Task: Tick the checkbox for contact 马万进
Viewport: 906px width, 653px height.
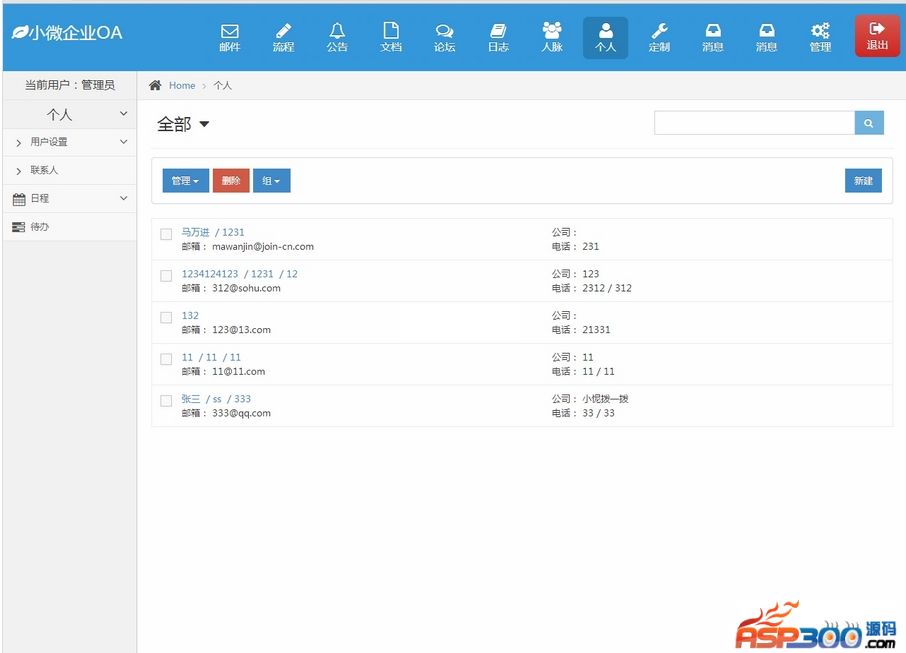Action: [166, 234]
